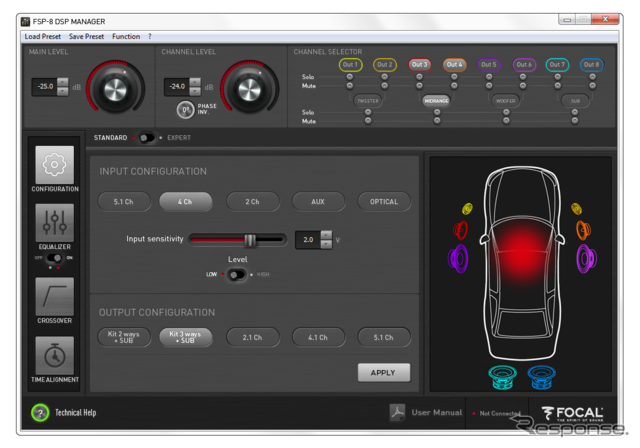Screen dimensions: 640x448
Task: Select the orange right midrange speaker
Action: point(583,230)
